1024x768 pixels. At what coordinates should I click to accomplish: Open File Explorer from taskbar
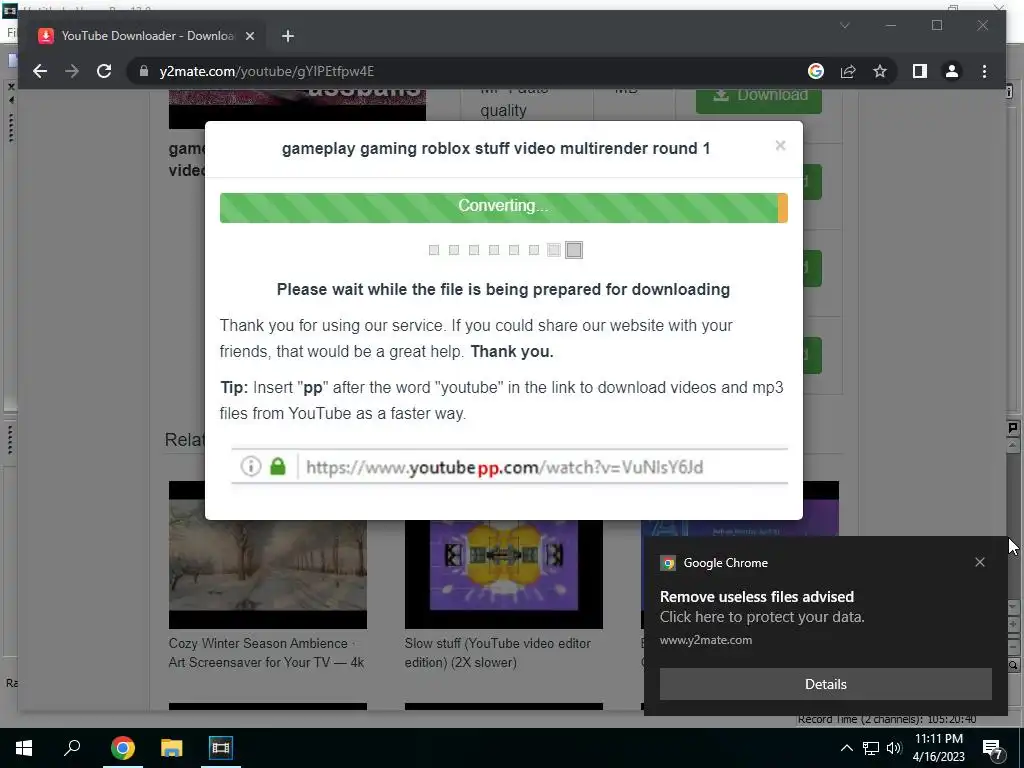(172, 748)
